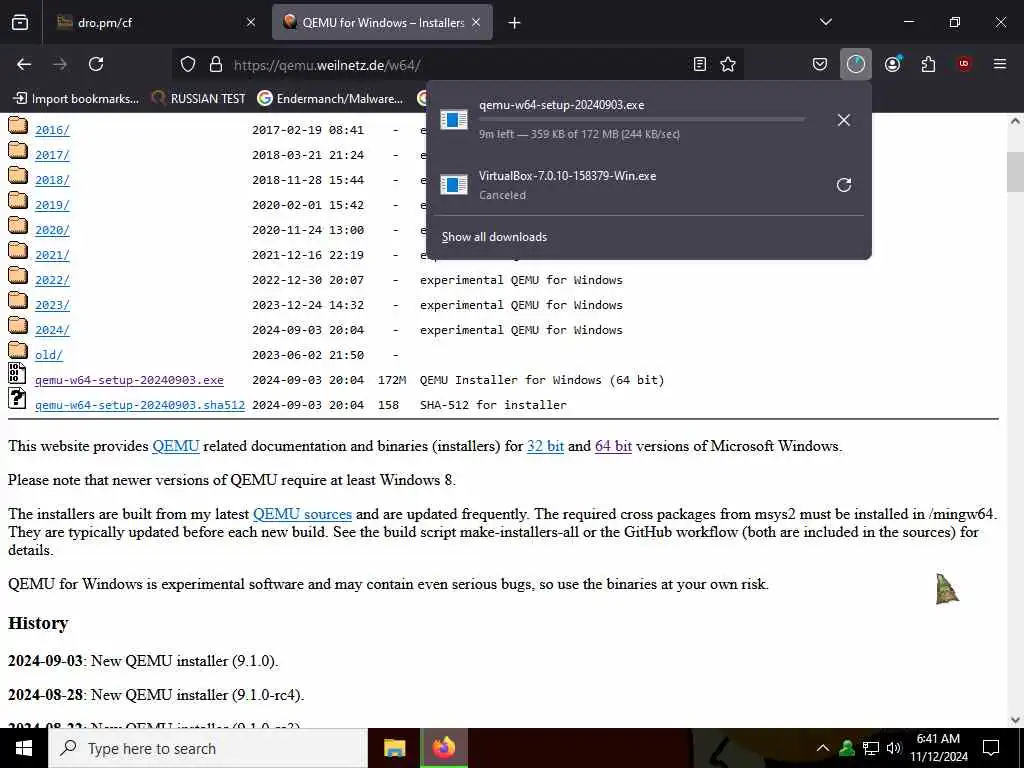The width and height of the screenshot is (1024, 768).
Task: Click the folder icon beside 2024/
Action: 18,326
